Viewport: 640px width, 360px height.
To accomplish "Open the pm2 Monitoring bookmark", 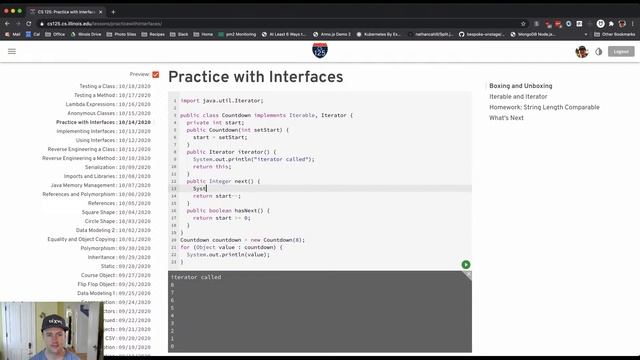I will click(237, 34).
